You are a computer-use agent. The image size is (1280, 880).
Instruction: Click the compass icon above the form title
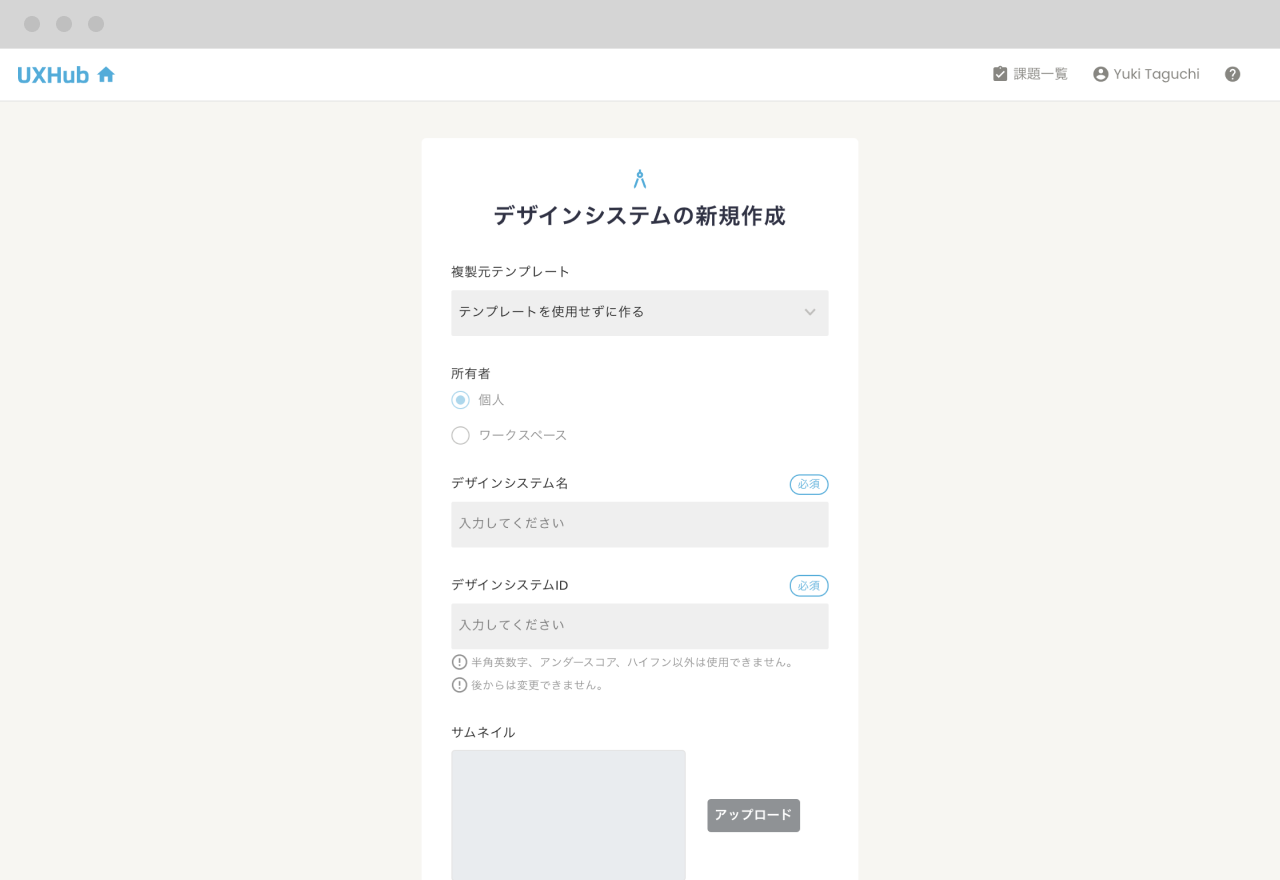639,177
